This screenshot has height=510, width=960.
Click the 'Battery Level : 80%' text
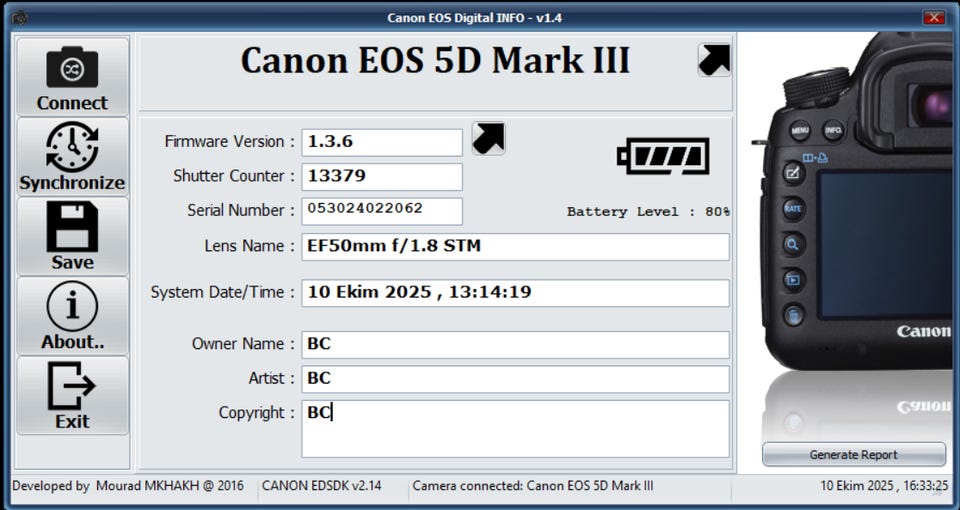pos(648,212)
